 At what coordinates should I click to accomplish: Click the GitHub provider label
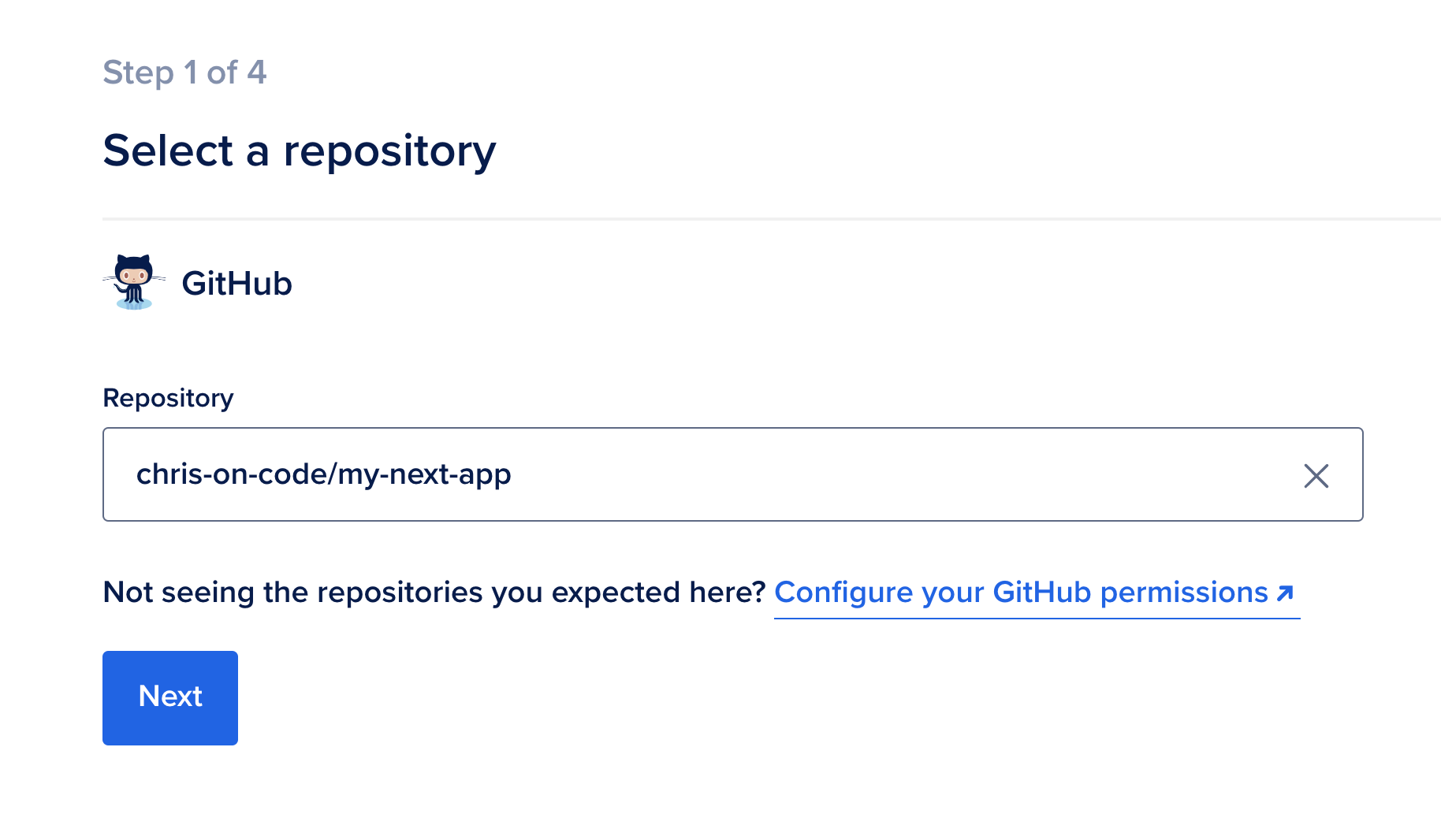pos(236,283)
